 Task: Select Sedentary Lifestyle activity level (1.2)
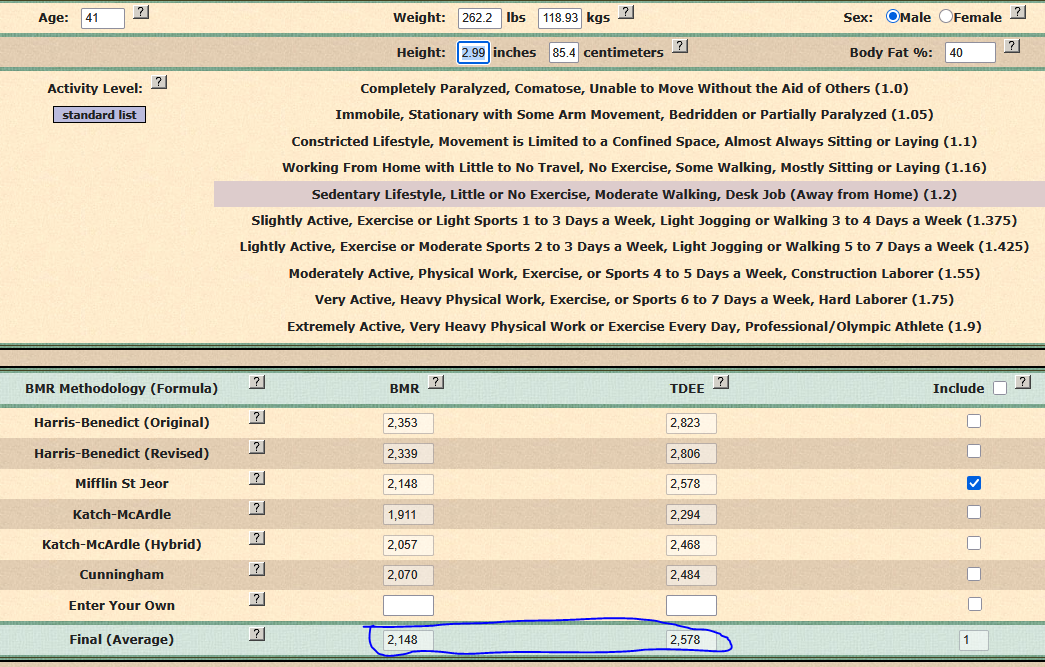click(629, 195)
